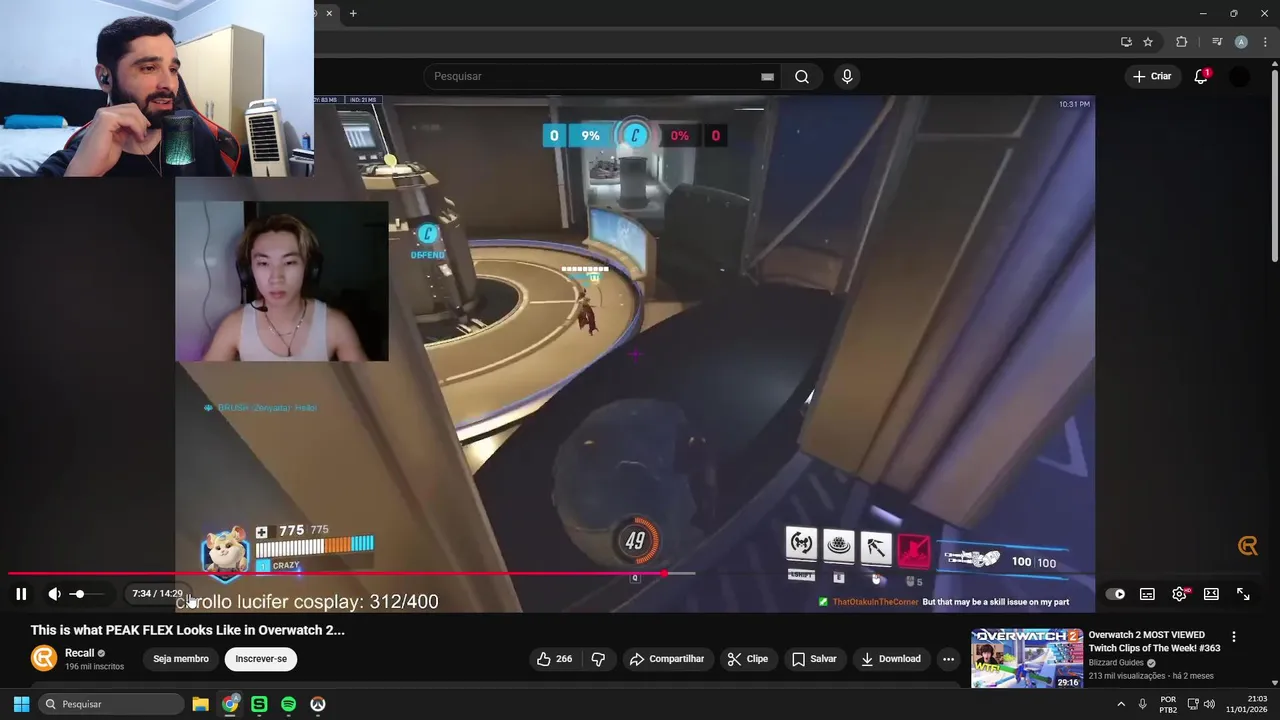This screenshot has width=1280, height=720.
Task: Open File Explorer from the taskbar
Action: pyautogui.click(x=200, y=704)
